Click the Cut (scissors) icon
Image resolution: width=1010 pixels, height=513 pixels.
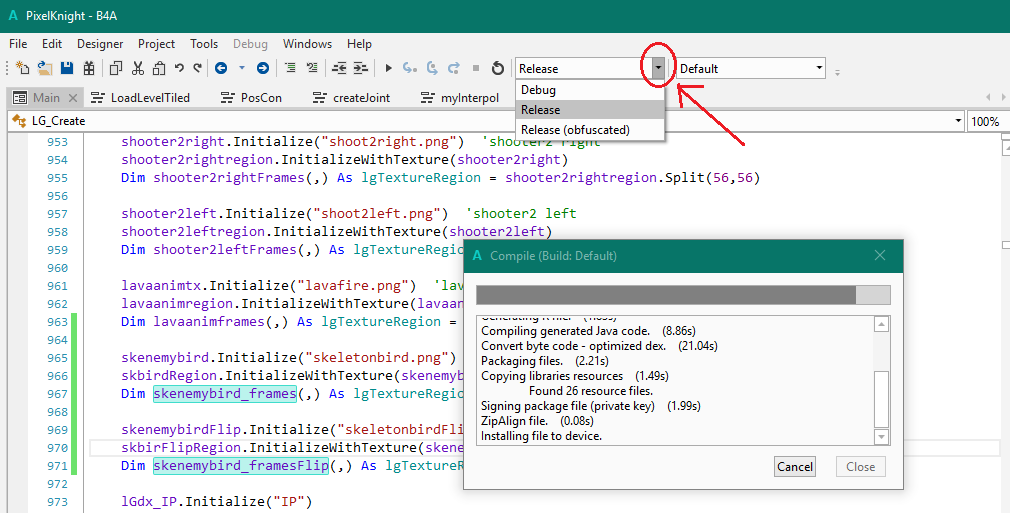137,68
